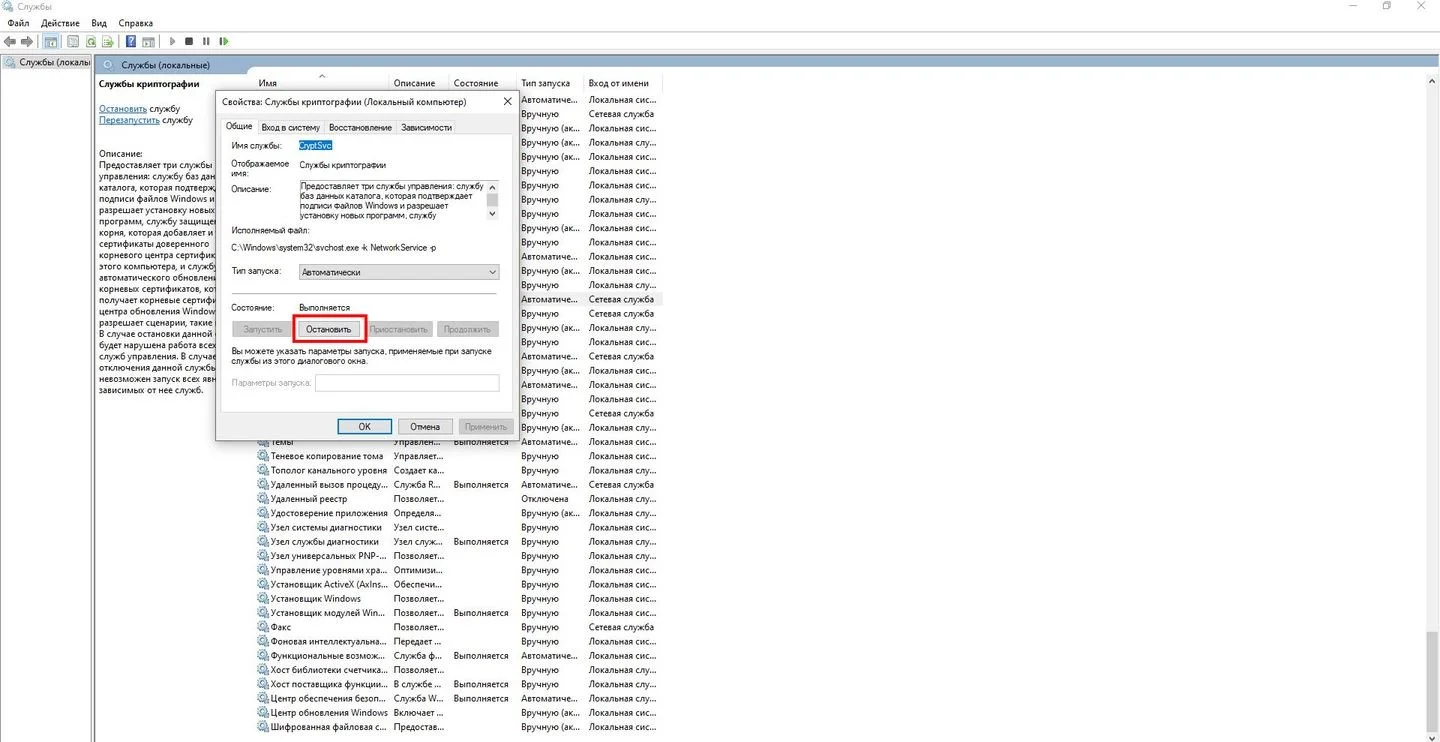Click the Отмена button

pyautogui.click(x=425, y=426)
